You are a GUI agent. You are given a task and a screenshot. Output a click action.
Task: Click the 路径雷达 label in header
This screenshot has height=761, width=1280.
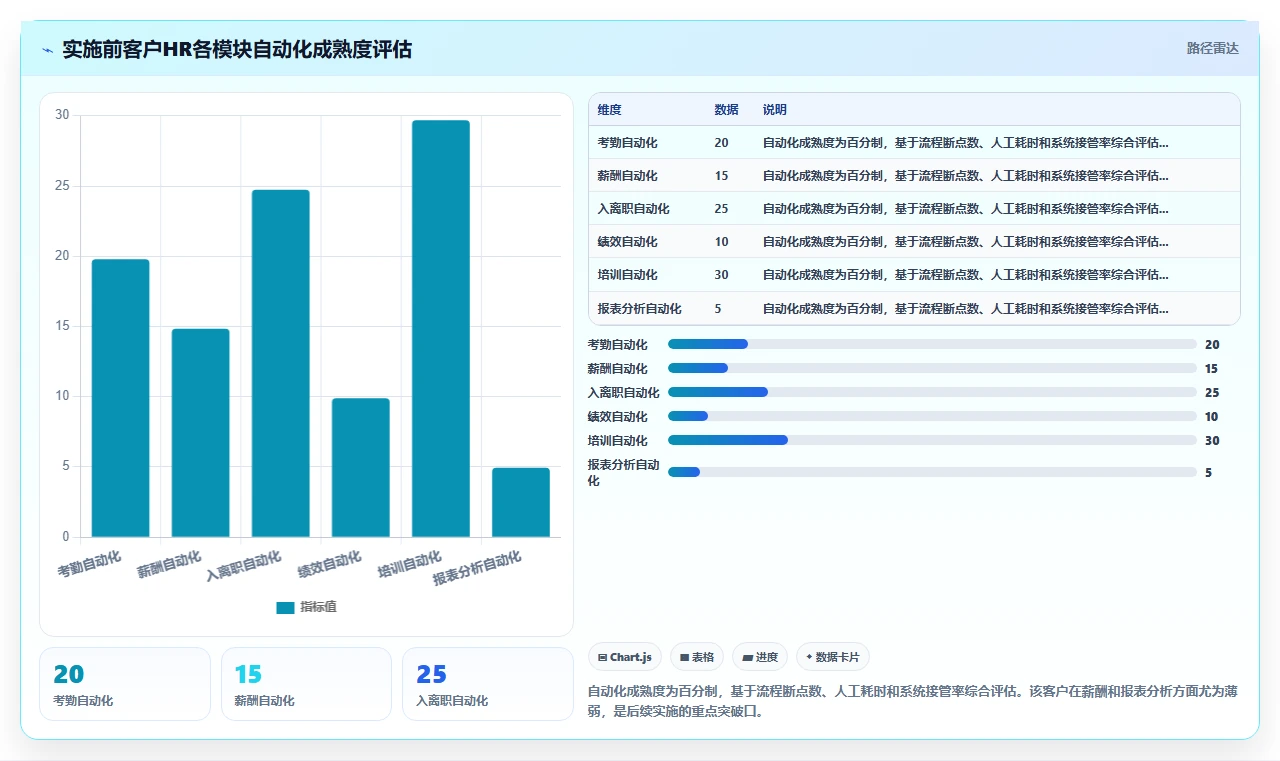pyautogui.click(x=1212, y=48)
